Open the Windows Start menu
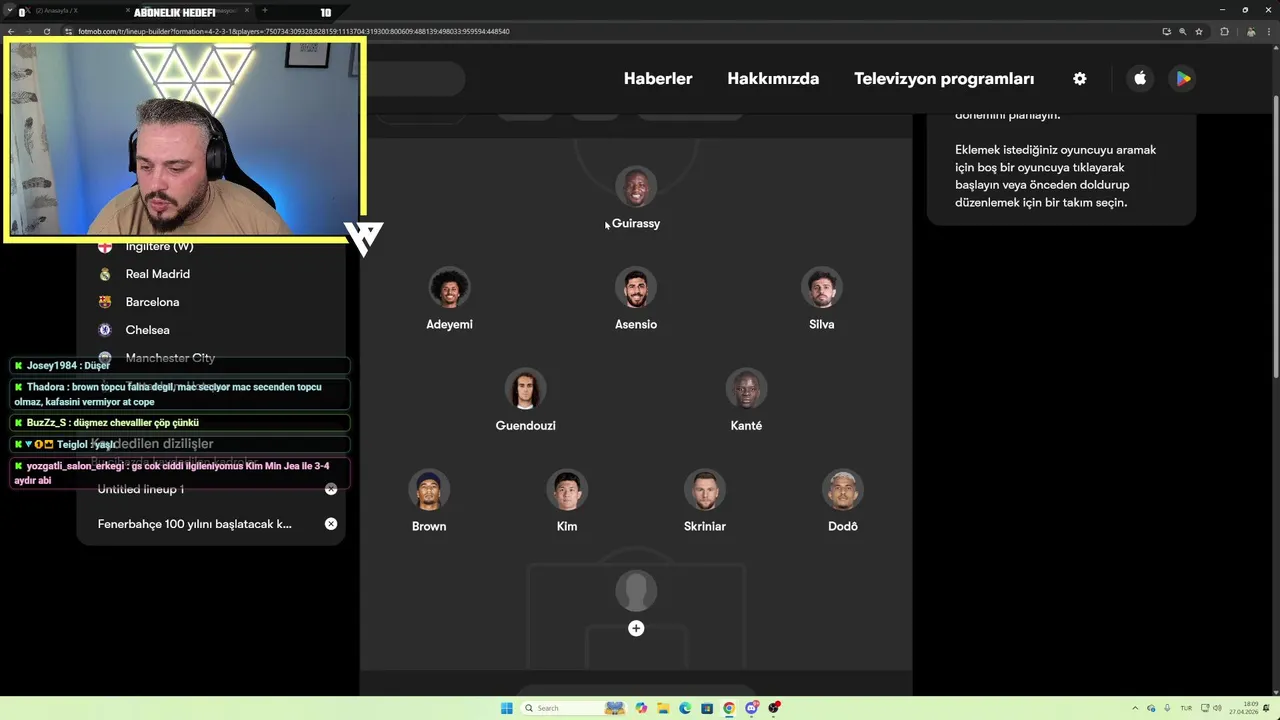This screenshot has width=1280, height=720. pyautogui.click(x=506, y=708)
